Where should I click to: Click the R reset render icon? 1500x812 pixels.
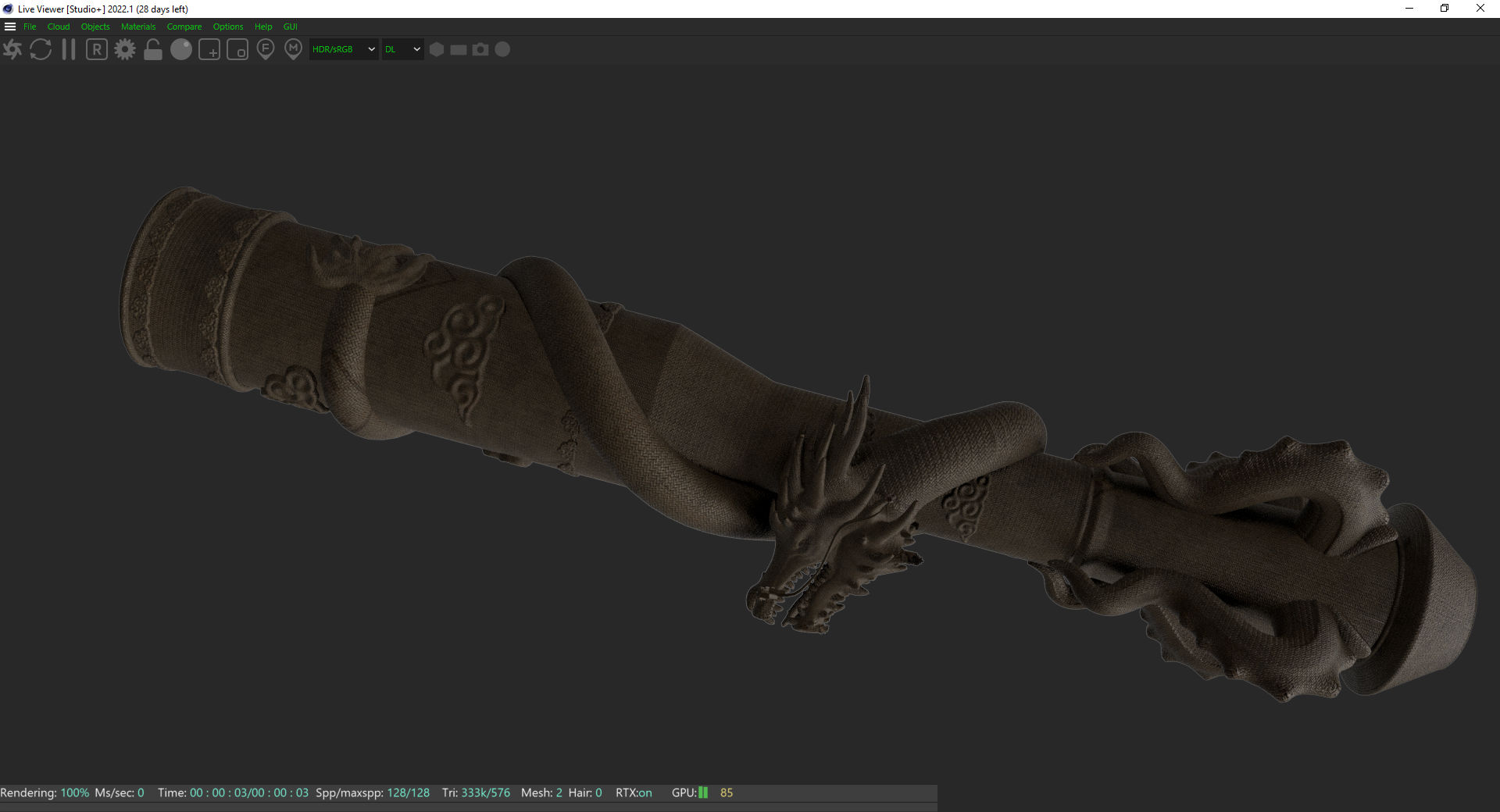coord(97,50)
